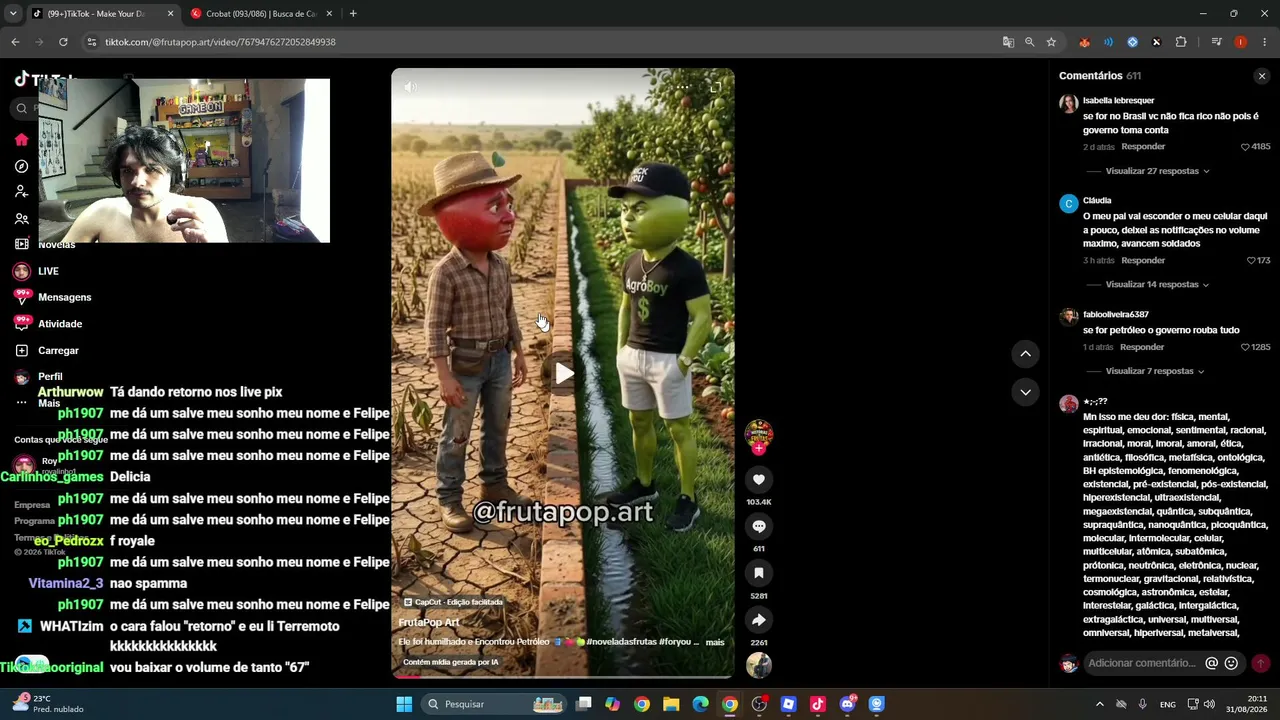1280x720 pixels.
Task: Like the video with the heart button
Action: [x=759, y=480]
